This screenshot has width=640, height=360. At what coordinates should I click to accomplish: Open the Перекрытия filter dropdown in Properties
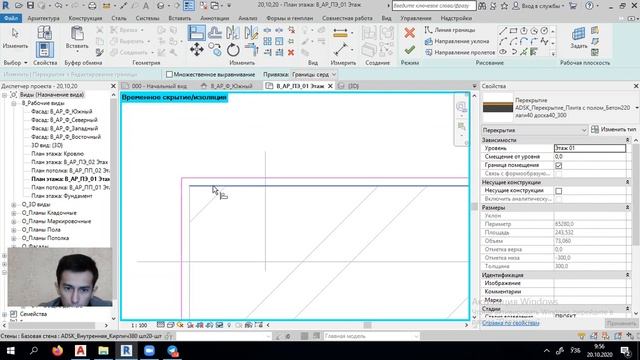point(534,130)
